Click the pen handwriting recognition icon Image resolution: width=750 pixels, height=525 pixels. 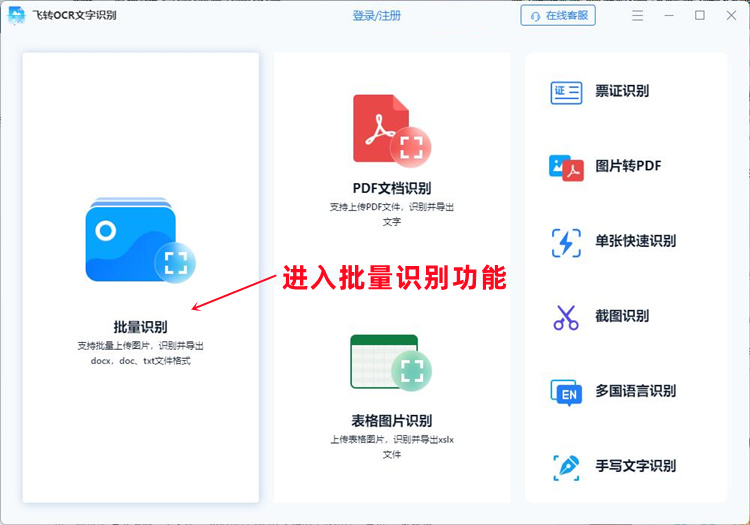point(566,467)
